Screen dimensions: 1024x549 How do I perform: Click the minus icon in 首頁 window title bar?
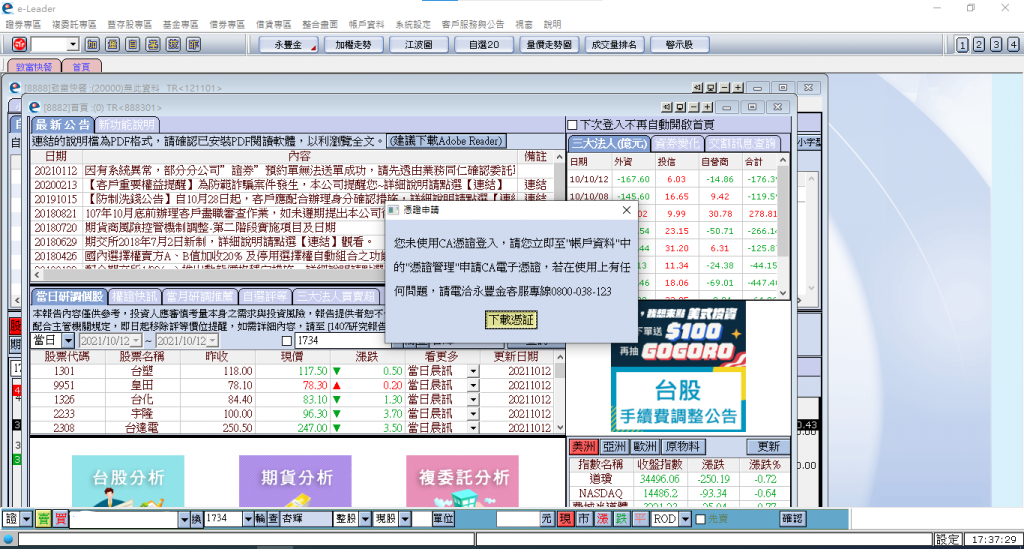(x=694, y=107)
